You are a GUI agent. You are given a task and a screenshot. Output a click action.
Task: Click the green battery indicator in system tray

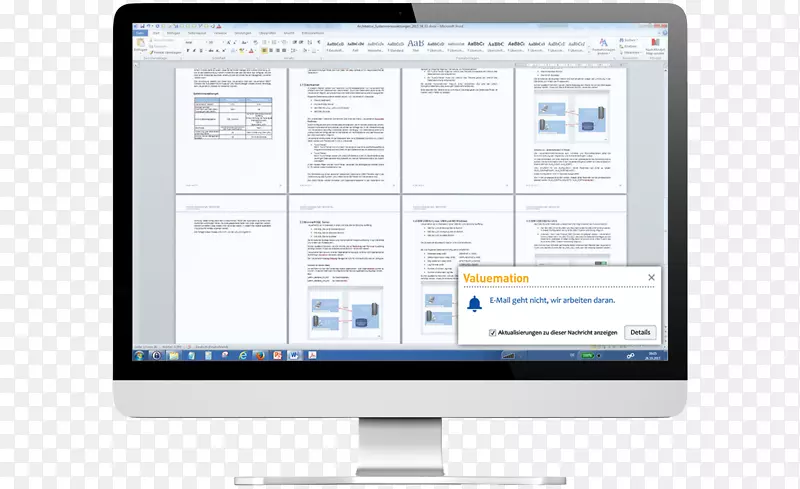click(x=588, y=355)
